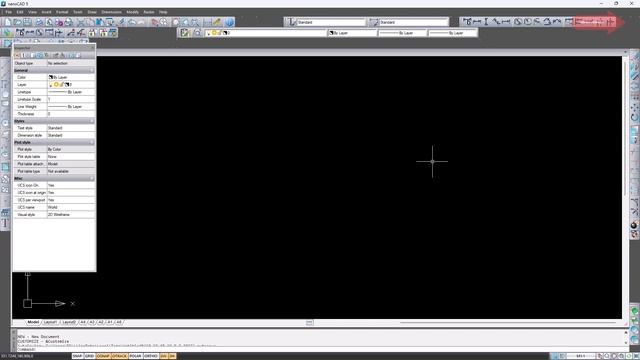Collapse the Misc section in properties

(92, 178)
